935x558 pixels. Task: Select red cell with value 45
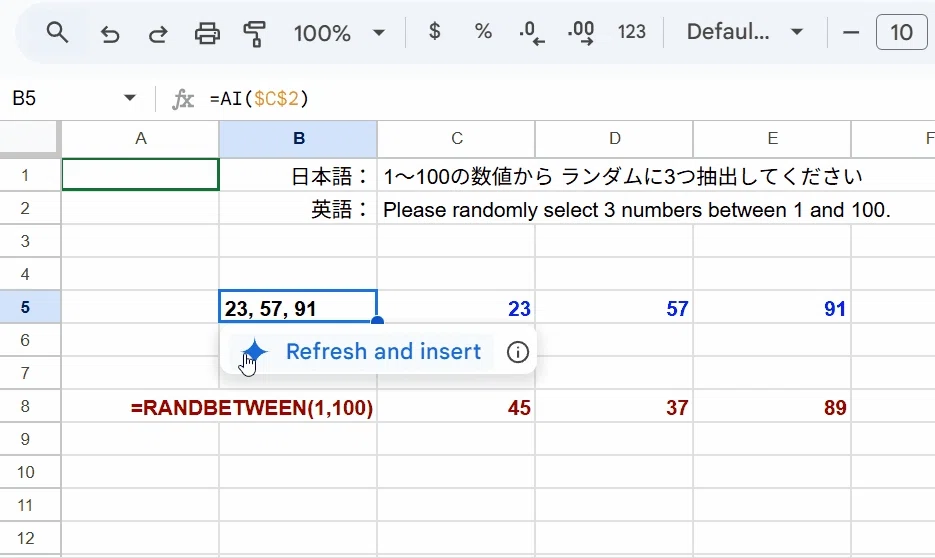pos(456,407)
